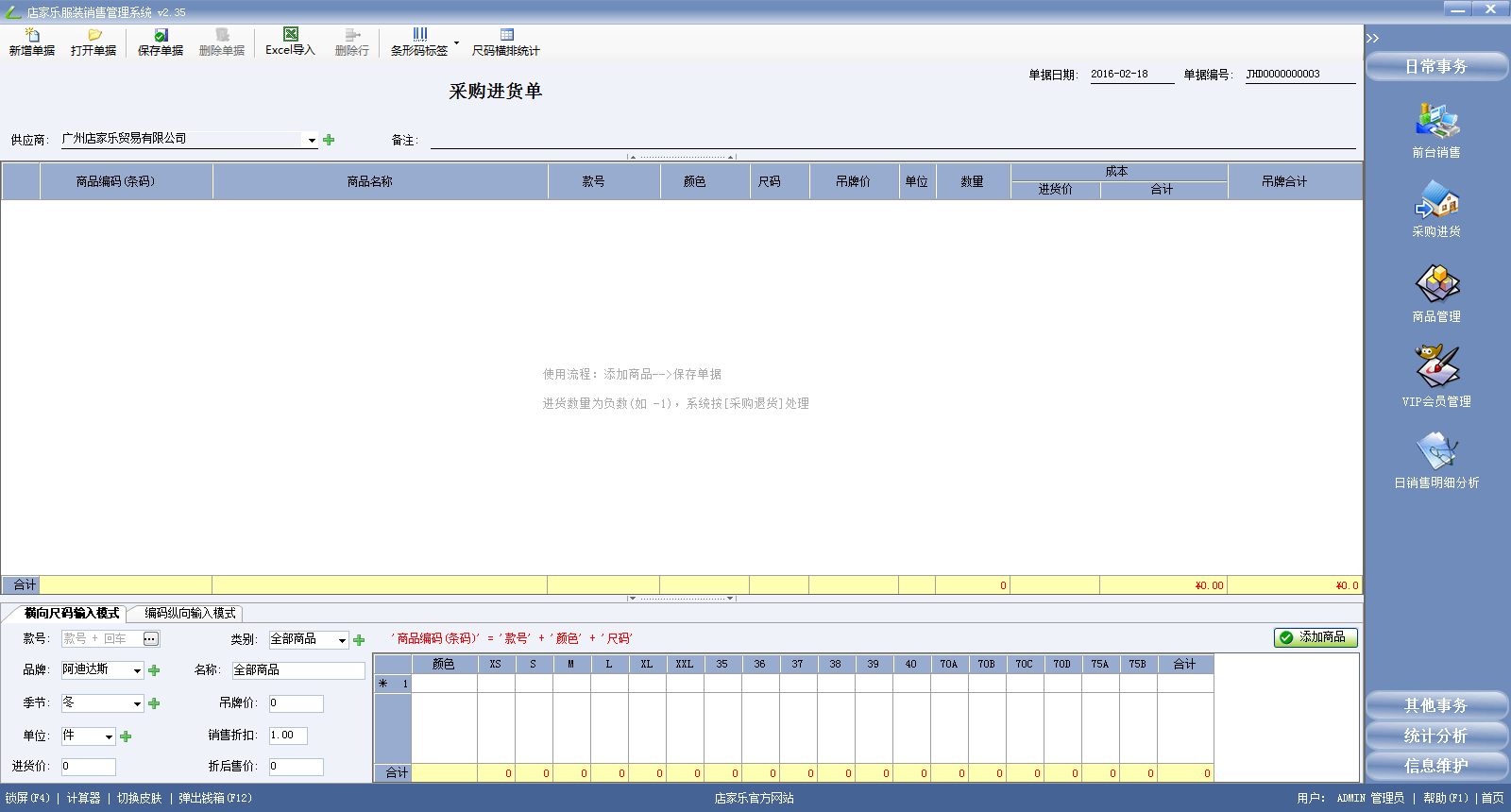Open 尺码横排统计 statistics

click(x=506, y=42)
